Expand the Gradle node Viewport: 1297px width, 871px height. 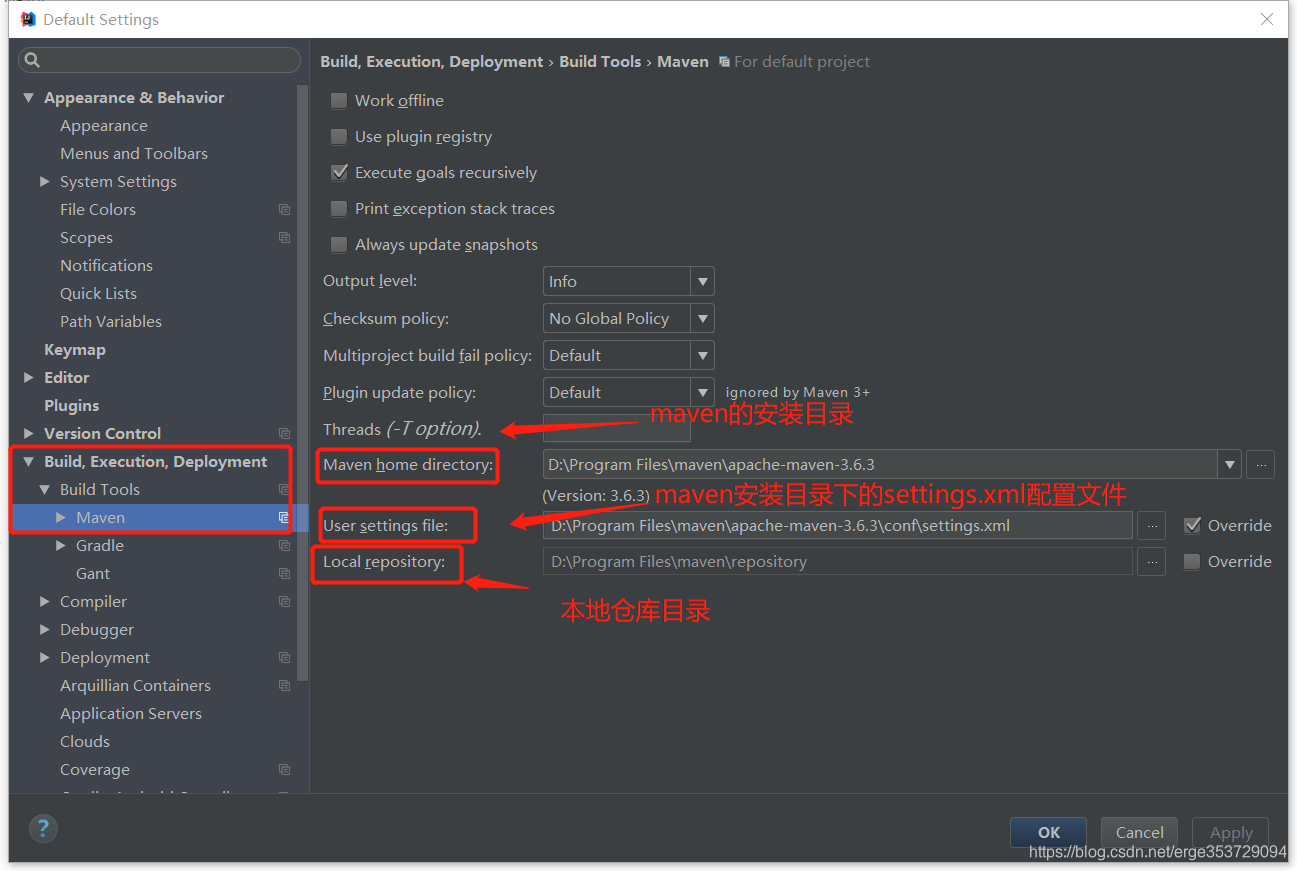(x=61, y=545)
